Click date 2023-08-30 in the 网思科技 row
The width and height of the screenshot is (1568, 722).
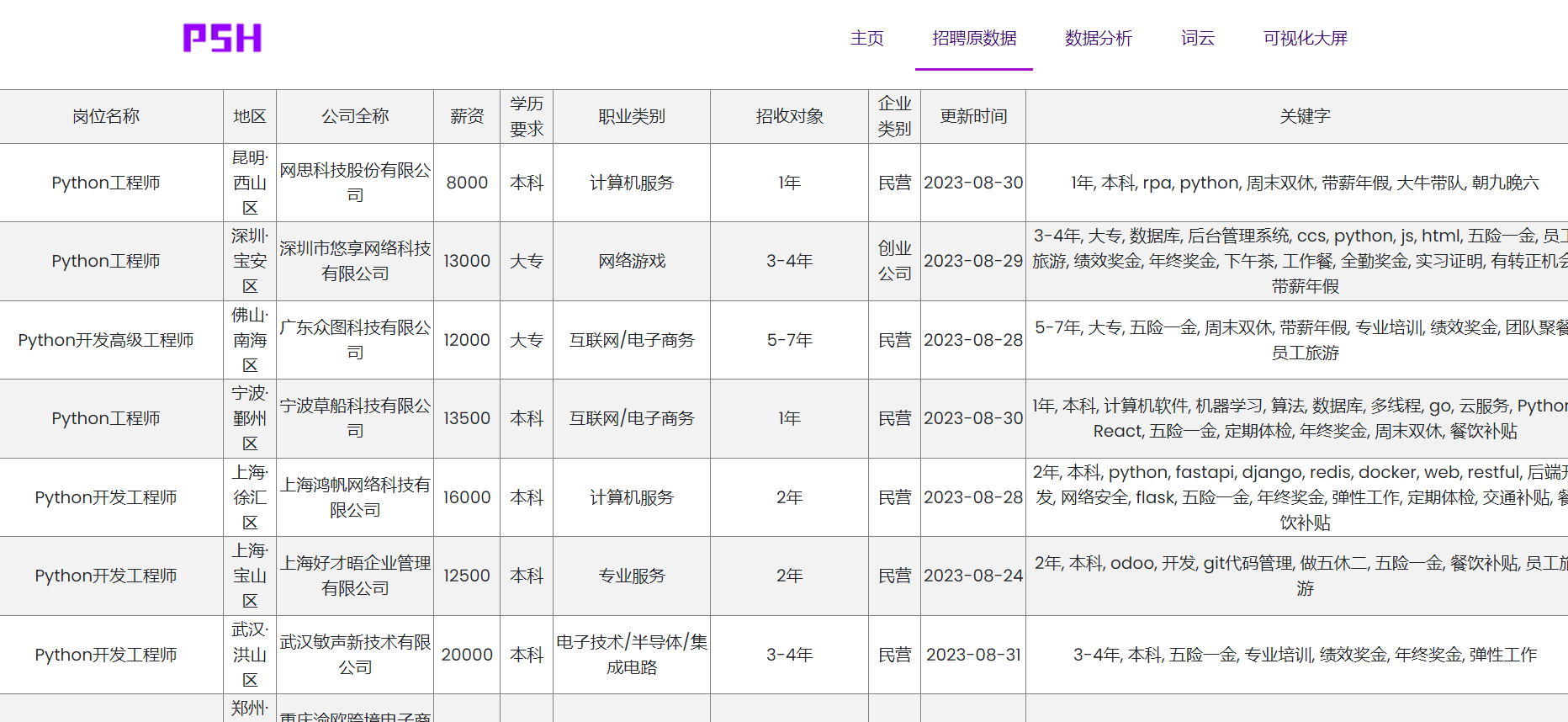tap(973, 183)
